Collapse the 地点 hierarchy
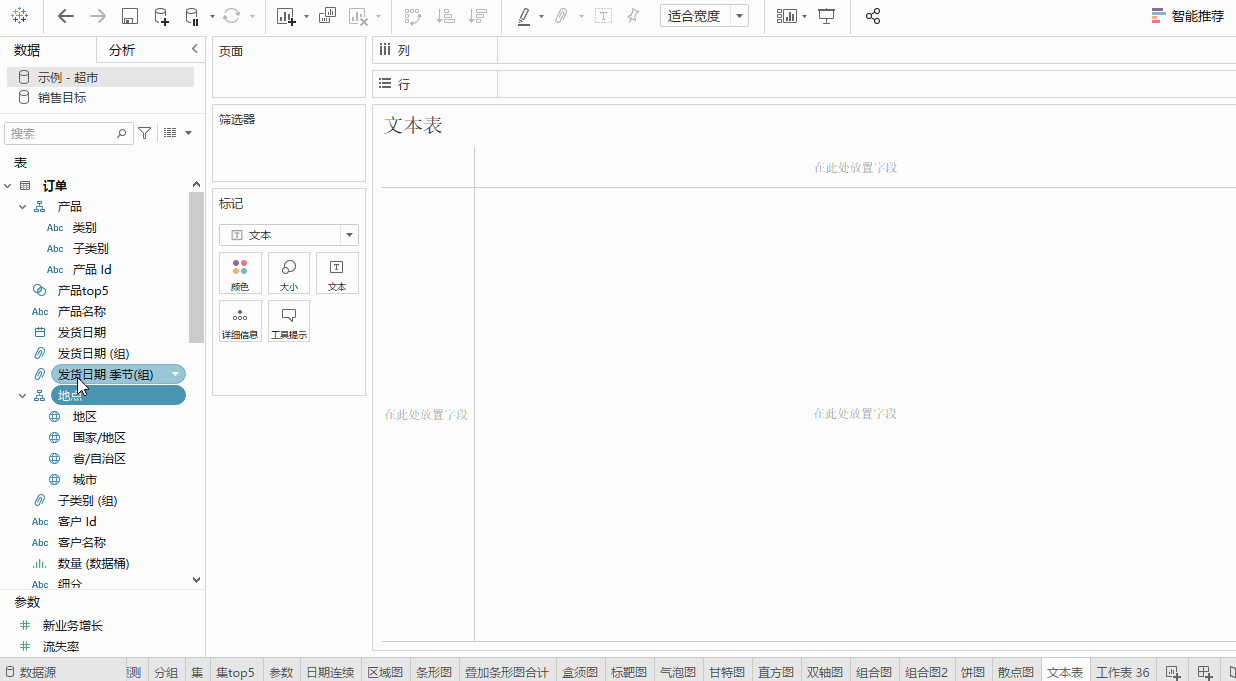This screenshot has width=1236, height=681. [x=23, y=396]
